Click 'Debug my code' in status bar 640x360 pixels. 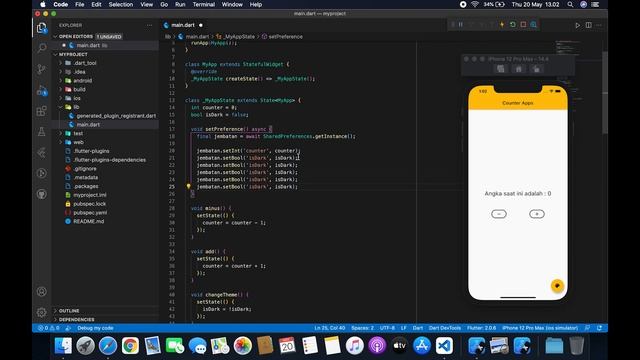coord(95,328)
